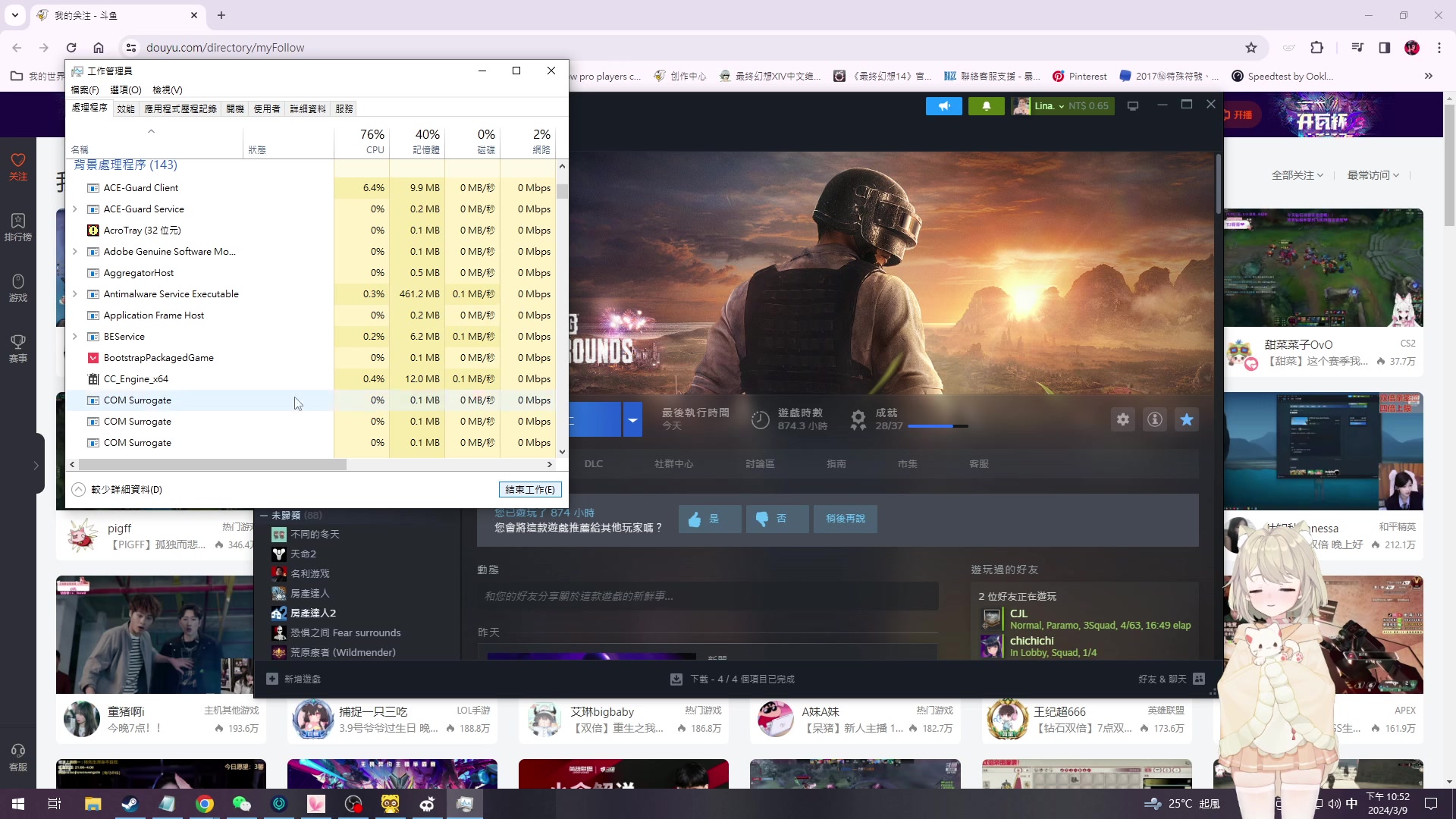Open 社群中心 tab in Steam
The image size is (1456, 819).
tap(674, 464)
